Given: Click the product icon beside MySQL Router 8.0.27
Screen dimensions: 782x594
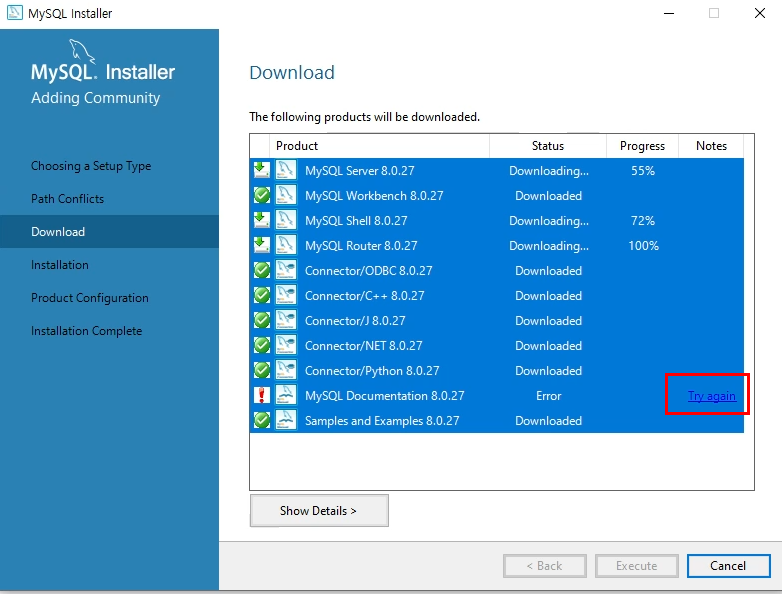Looking at the screenshot, I should point(286,245).
